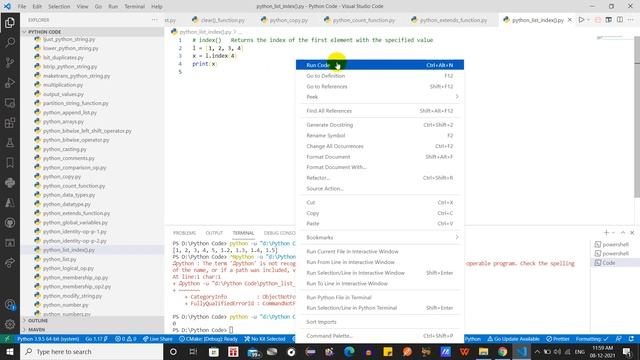Screen dimensions: 640x360
Task: Click Go Update Available status item
Action: click(513, 339)
